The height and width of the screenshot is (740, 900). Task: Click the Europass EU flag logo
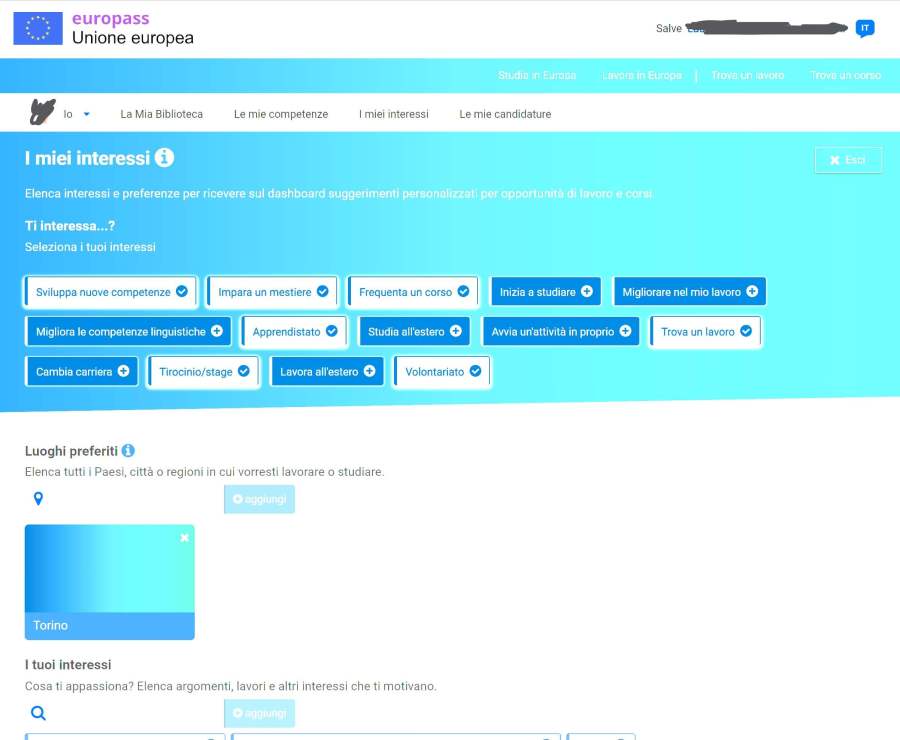coord(38,28)
